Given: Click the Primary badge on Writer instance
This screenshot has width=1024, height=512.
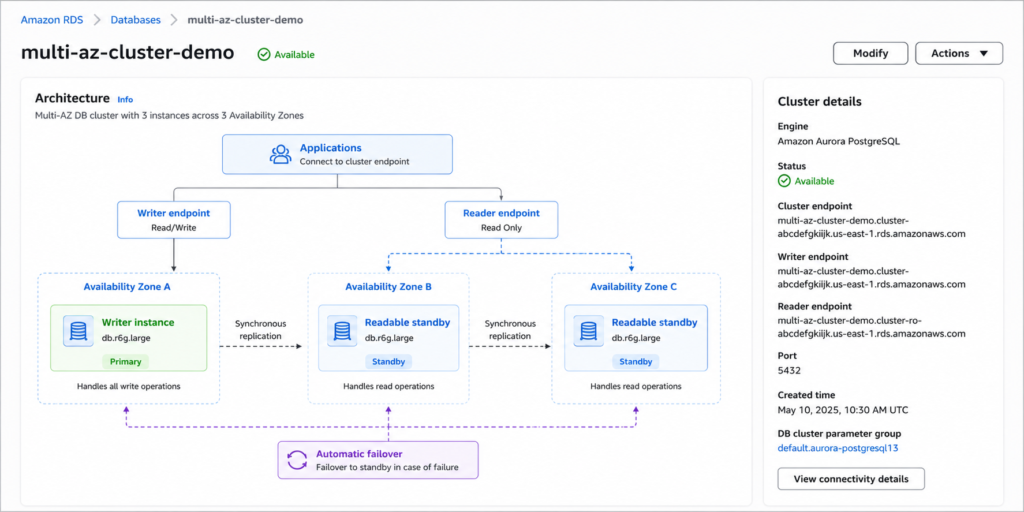Looking at the screenshot, I should (125, 361).
